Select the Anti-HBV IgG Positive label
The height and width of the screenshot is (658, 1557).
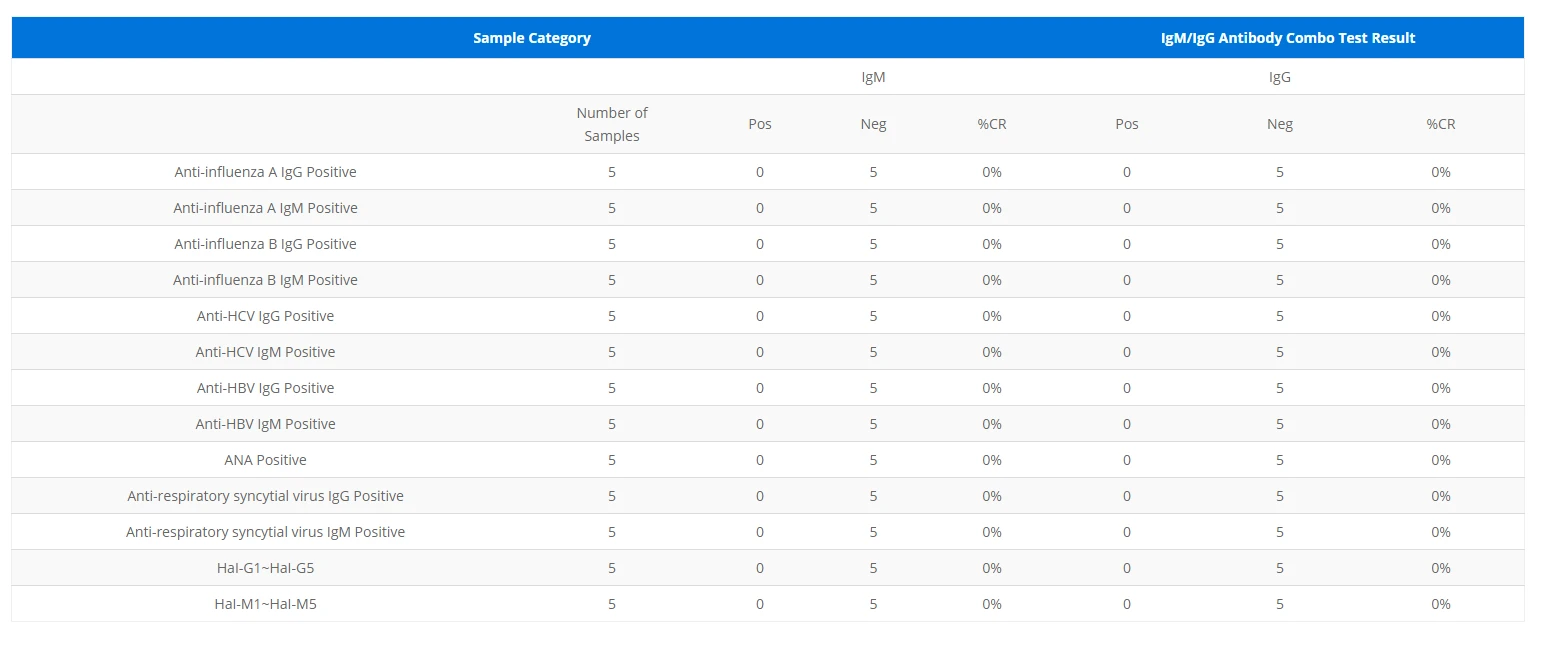[x=265, y=388]
